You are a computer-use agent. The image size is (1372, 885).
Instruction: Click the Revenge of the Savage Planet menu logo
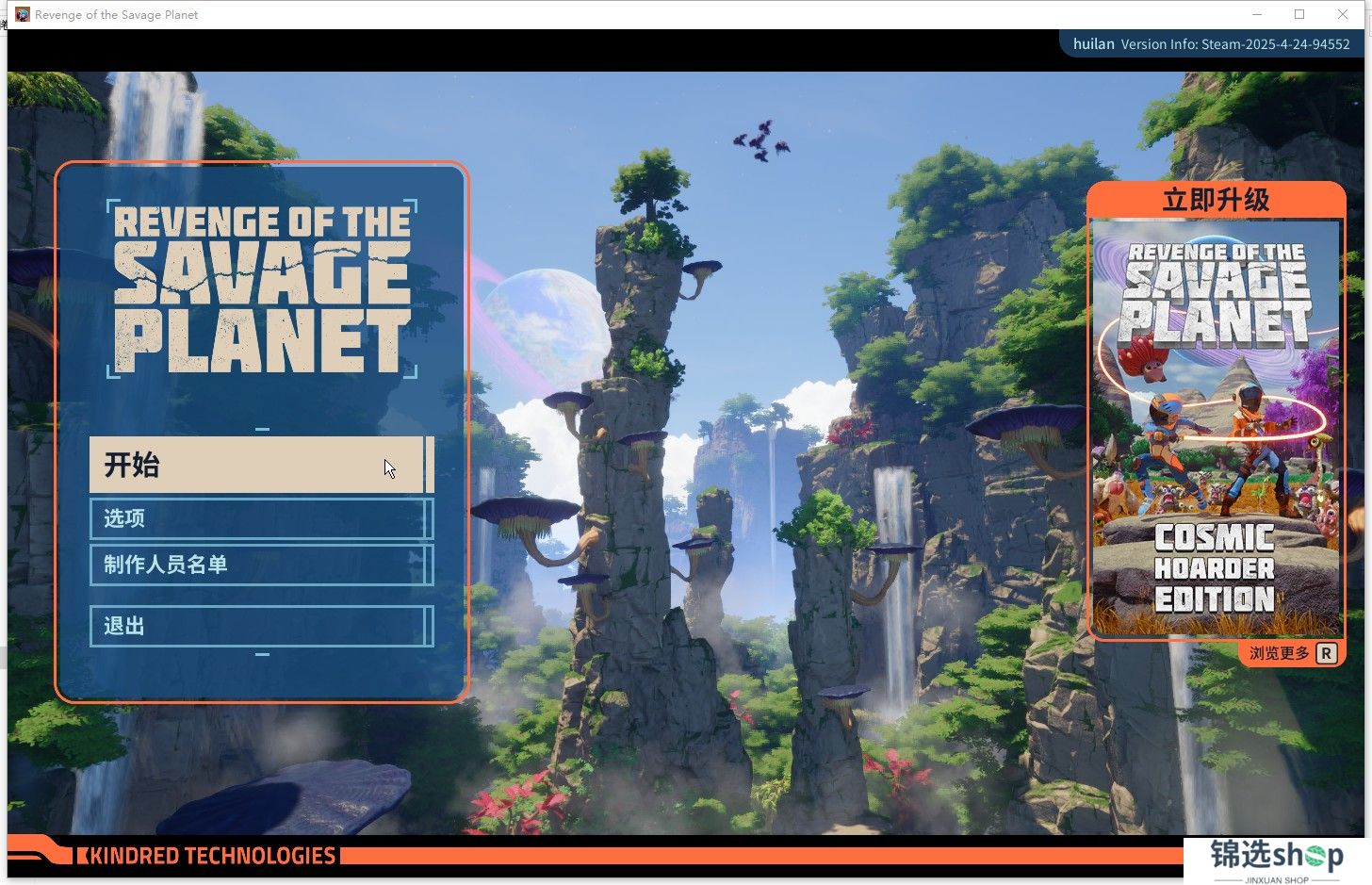[x=262, y=289]
